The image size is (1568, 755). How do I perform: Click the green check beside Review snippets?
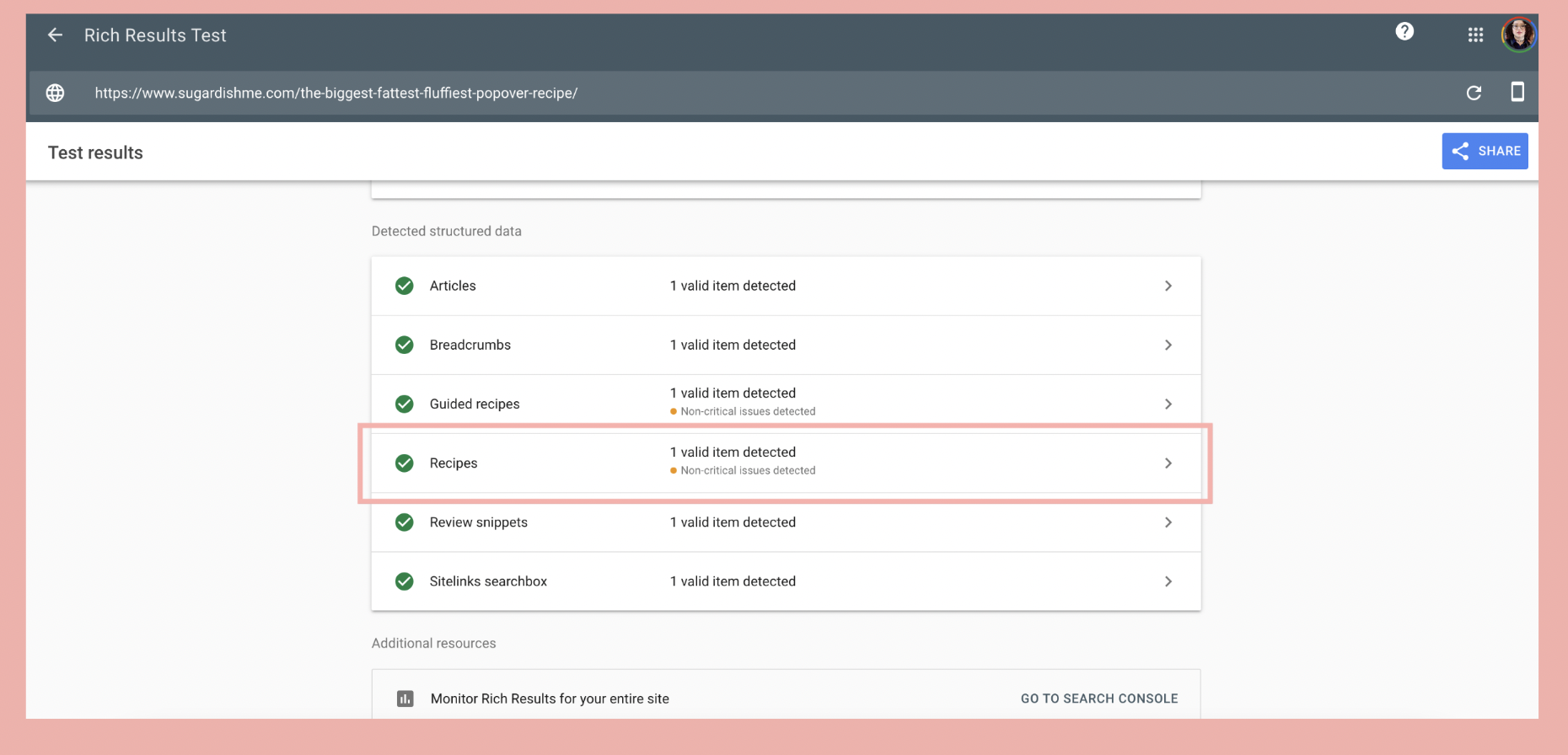[405, 522]
